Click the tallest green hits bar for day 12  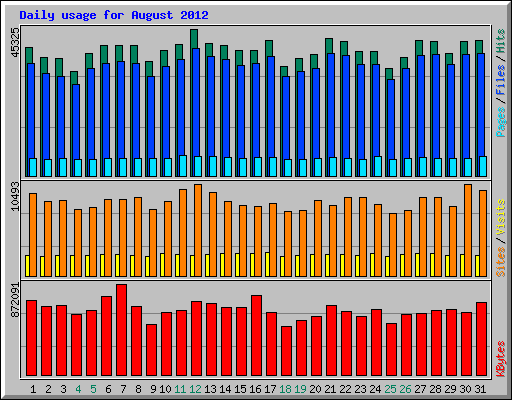194,38
